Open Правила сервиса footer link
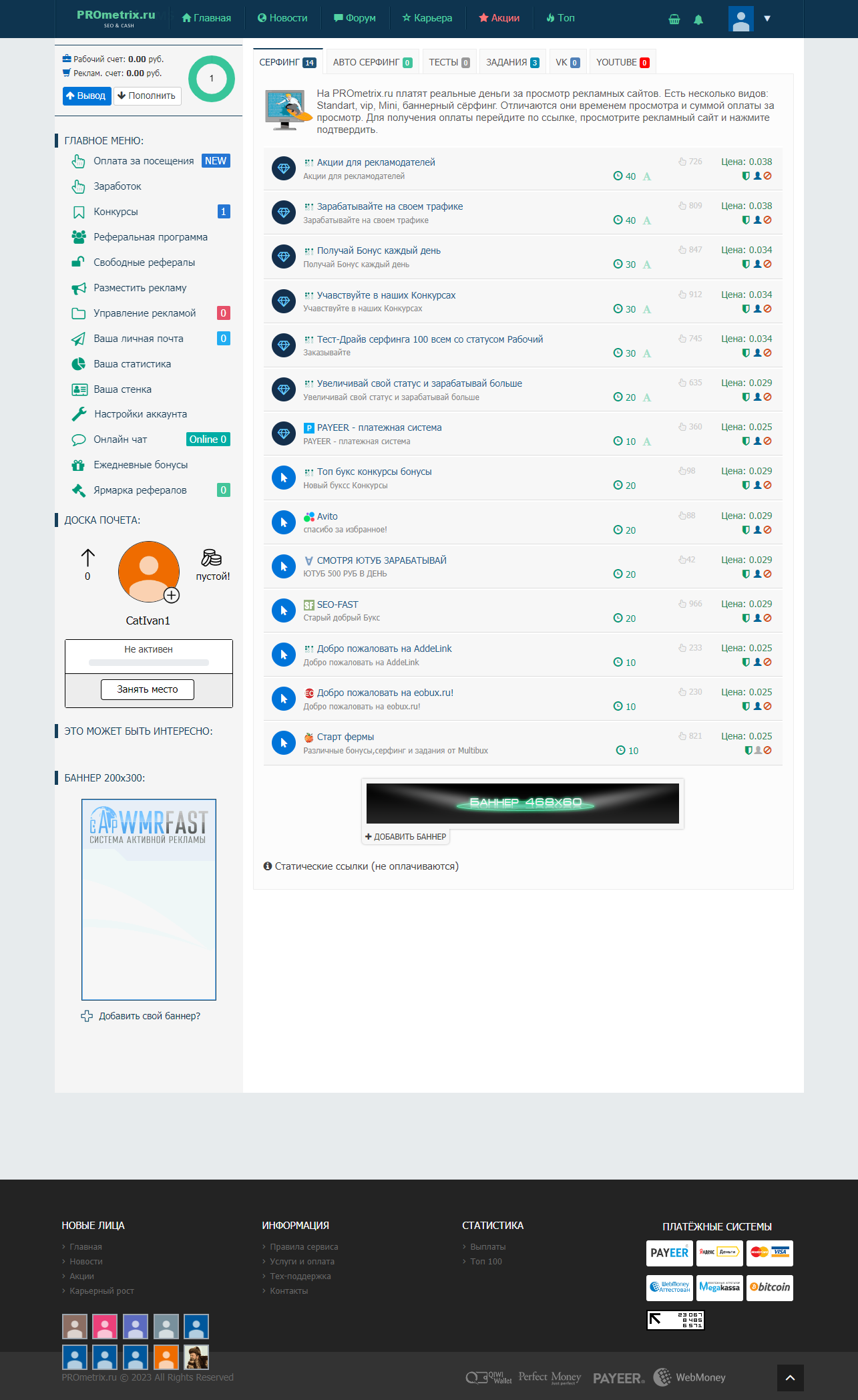 pos(304,1247)
